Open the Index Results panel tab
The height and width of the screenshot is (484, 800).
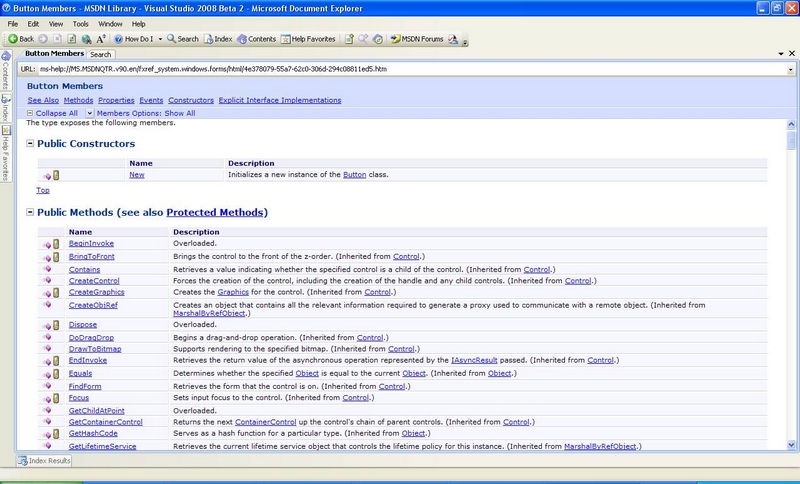[x=46, y=461]
